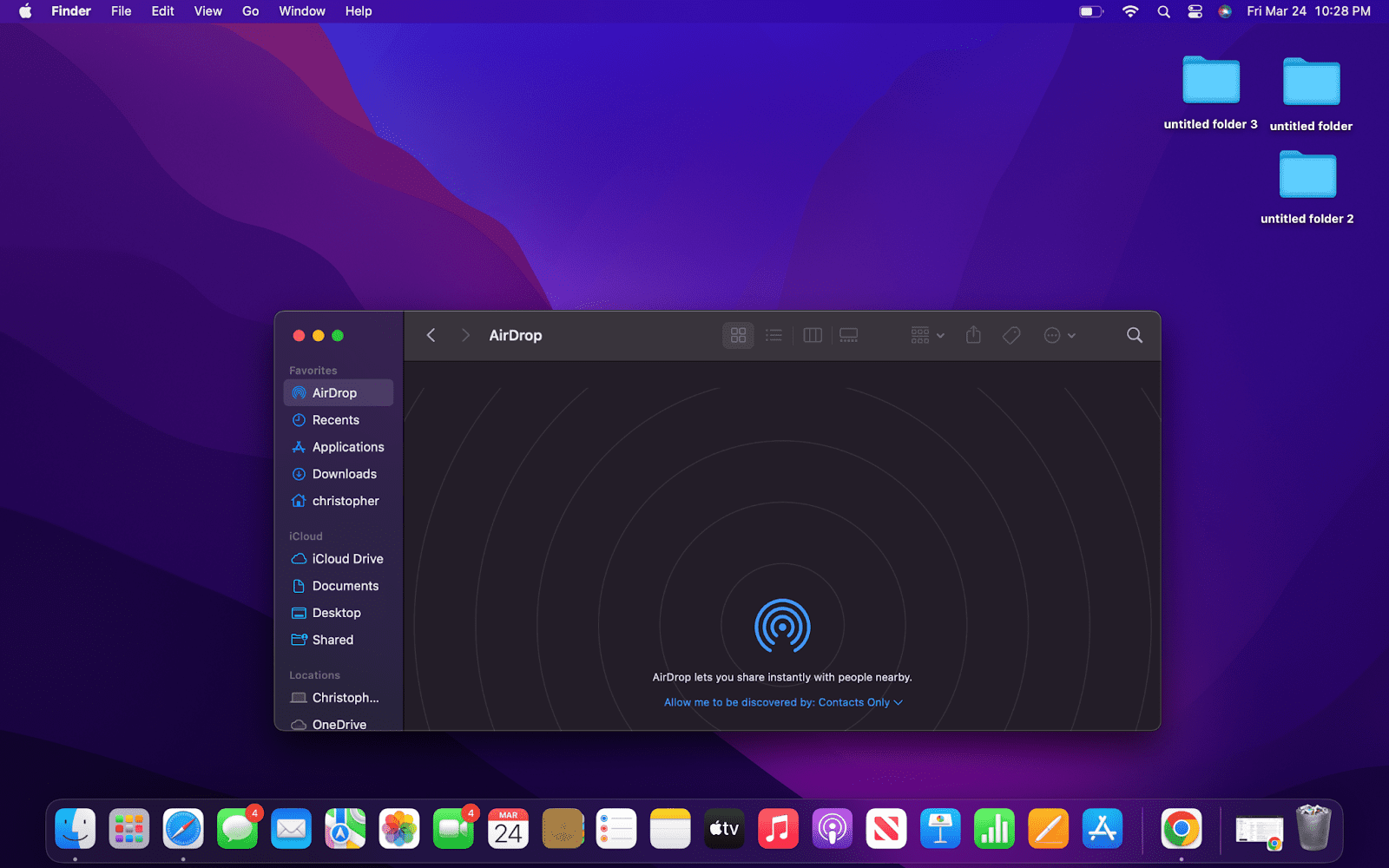Viewport: 1389px width, 868px height.
Task: Open Control Center in menu bar
Action: click(x=1195, y=11)
